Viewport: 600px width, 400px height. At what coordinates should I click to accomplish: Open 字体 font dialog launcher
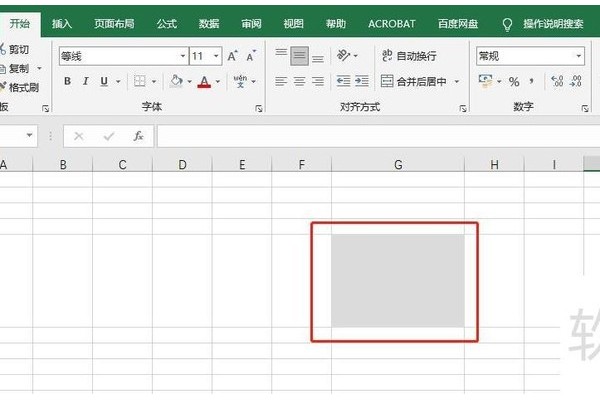pos(259,109)
